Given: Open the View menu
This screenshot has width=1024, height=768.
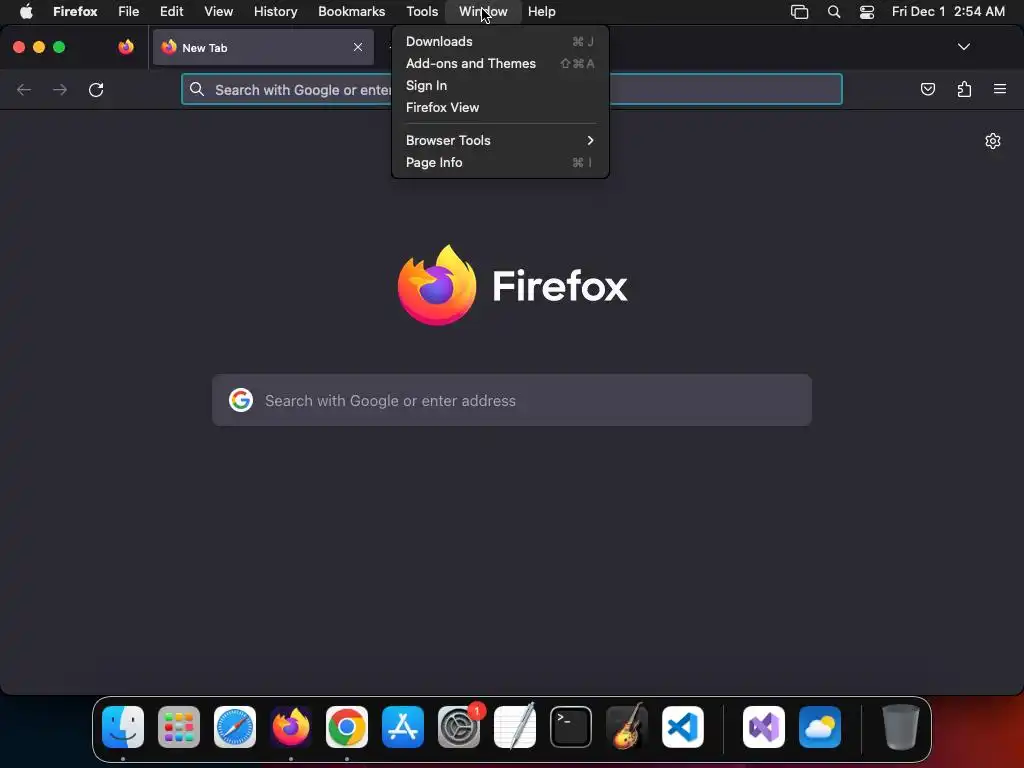Looking at the screenshot, I should 218,11.
